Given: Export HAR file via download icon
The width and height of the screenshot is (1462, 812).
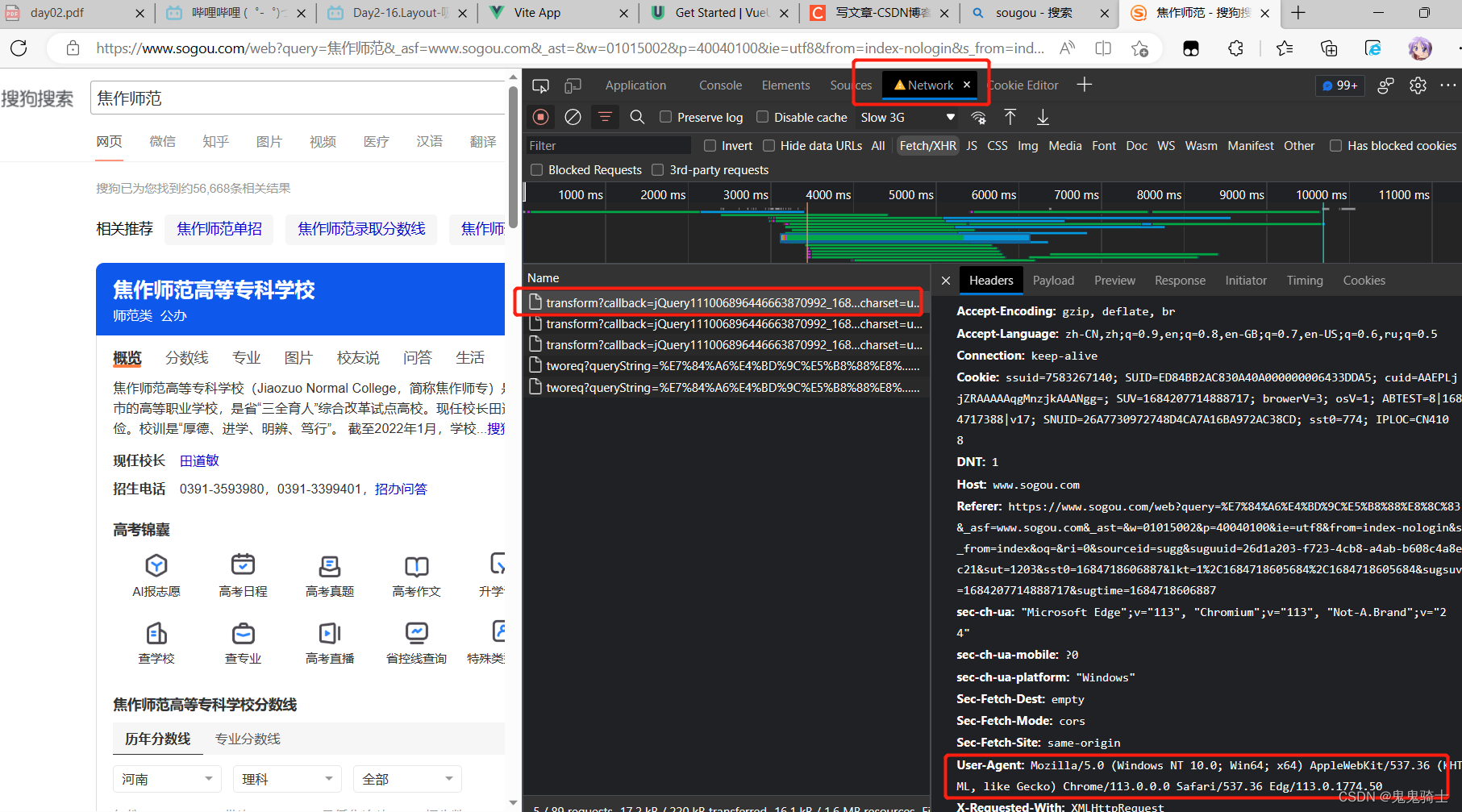Looking at the screenshot, I should [1043, 117].
